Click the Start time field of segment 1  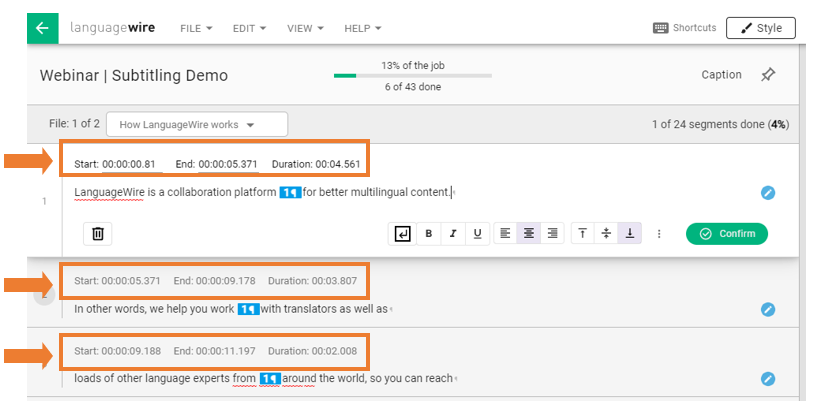[x=130, y=164]
